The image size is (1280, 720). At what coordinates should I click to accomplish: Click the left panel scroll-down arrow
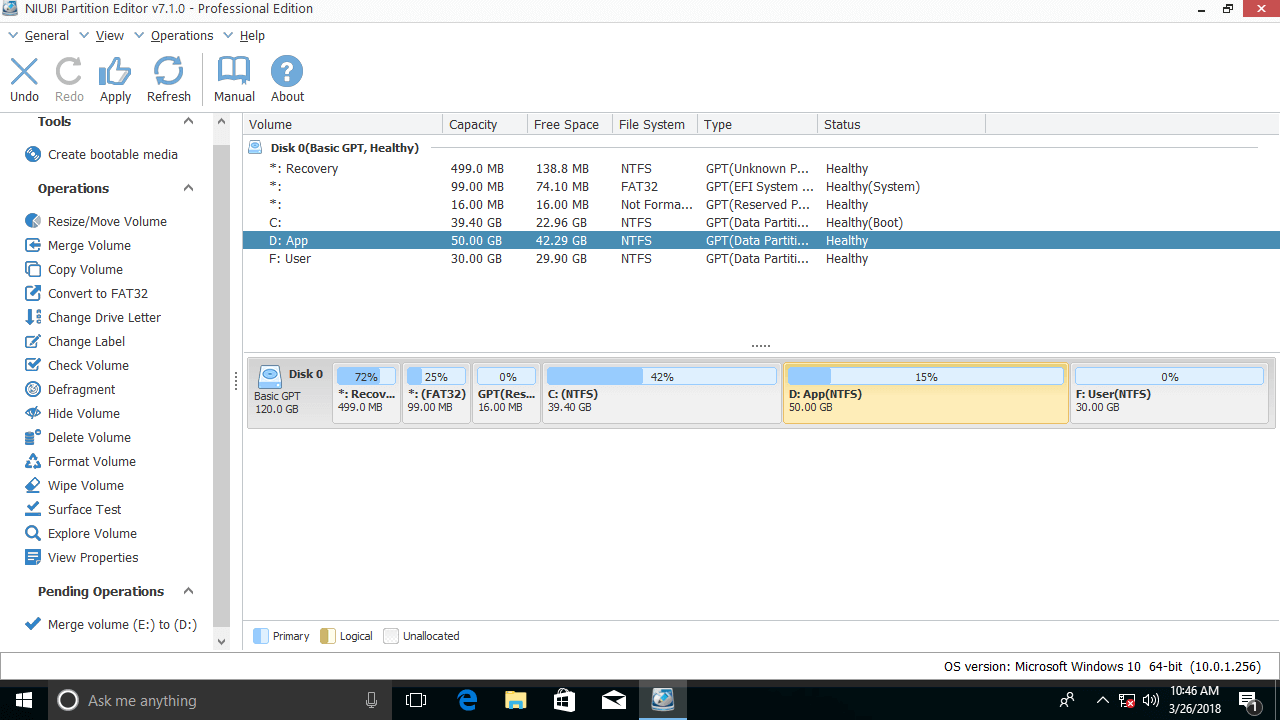222,642
